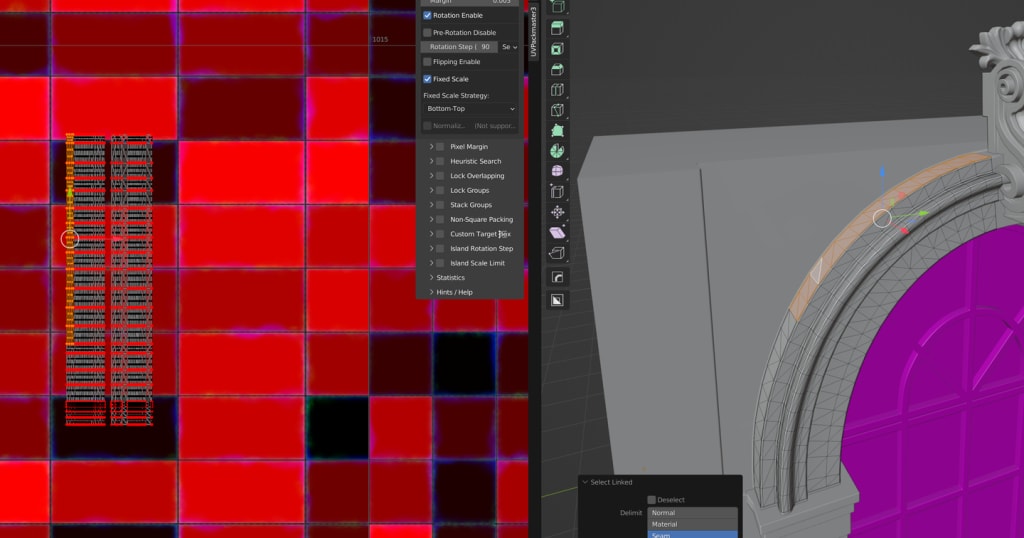Select the Normal delimit option
The image size is (1024, 538).
[692, 513]
